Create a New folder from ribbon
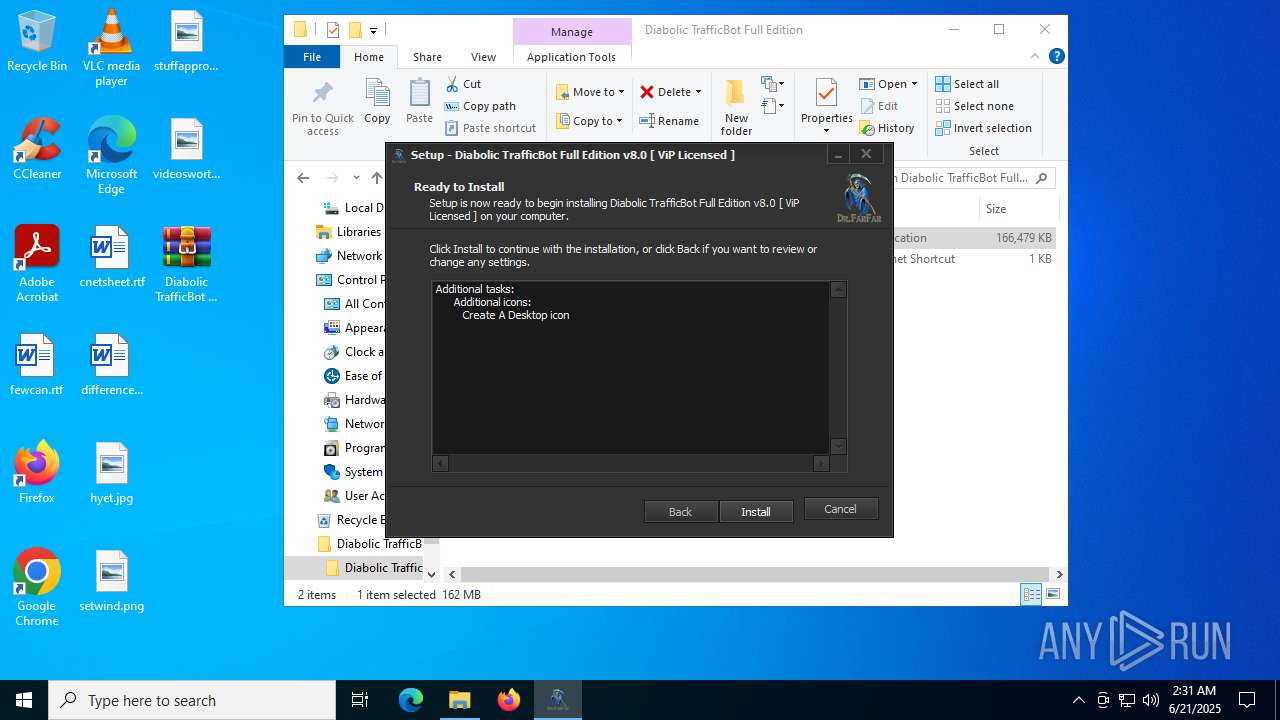The height and width of the screenshot is (720, 1280). coord(736,107)
